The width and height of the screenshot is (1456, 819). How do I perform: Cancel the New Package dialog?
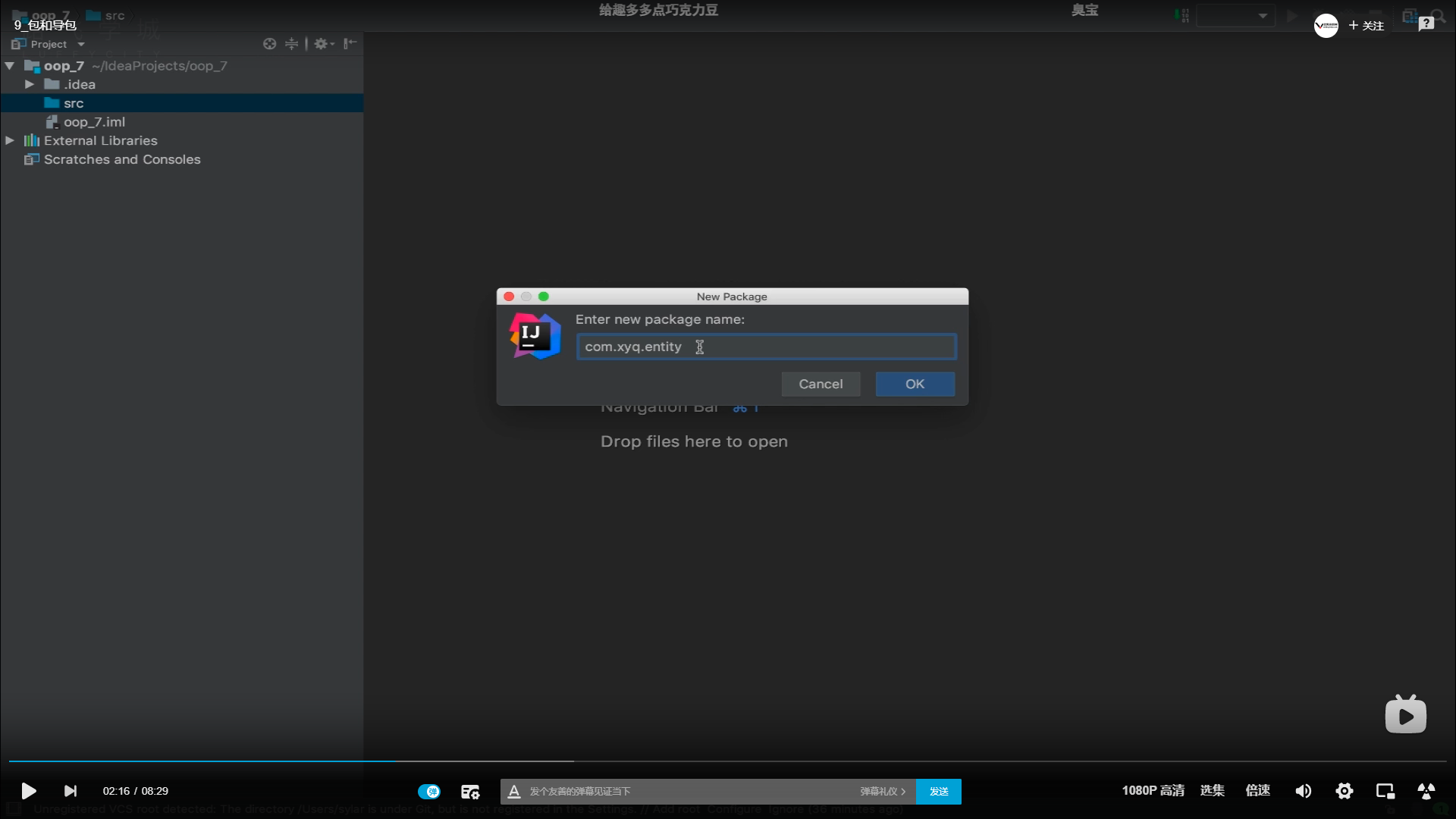[821, 384]
